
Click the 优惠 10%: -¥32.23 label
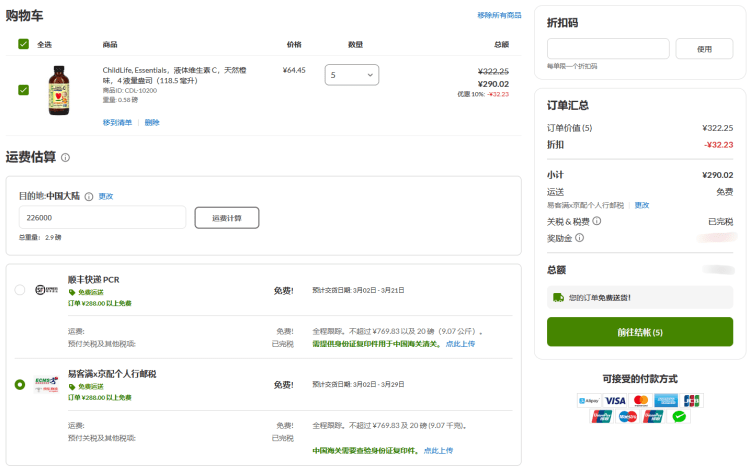483,94
